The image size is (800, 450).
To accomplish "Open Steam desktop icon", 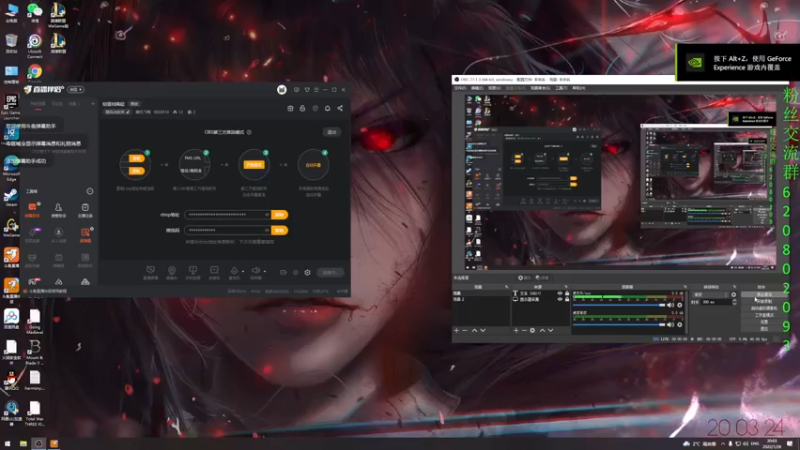I will tap(11, 196).
